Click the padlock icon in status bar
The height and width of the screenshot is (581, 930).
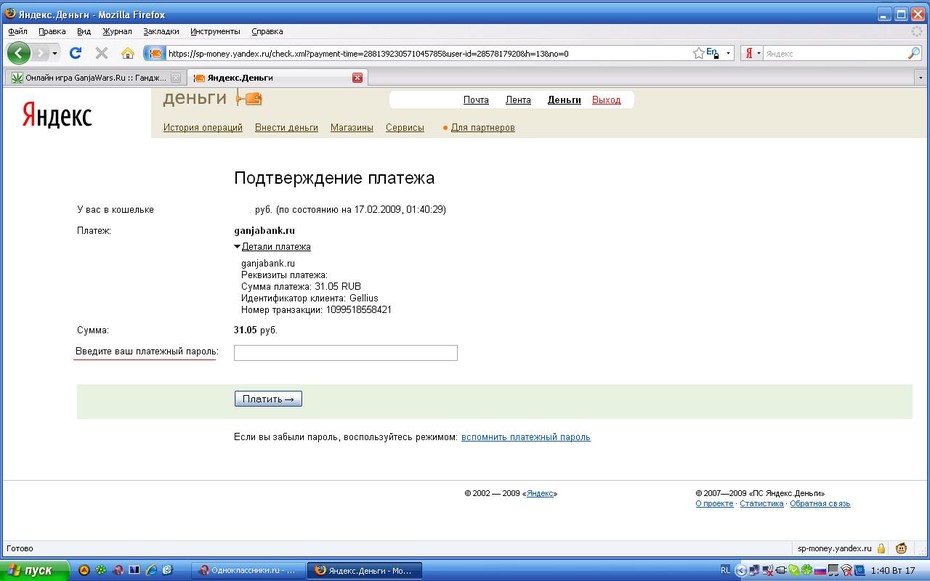point(881,548)
